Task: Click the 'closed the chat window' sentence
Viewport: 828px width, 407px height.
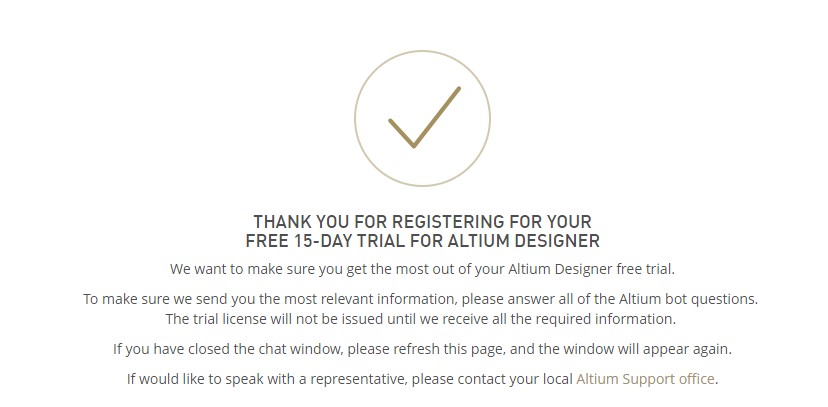Action: pyautogui.click(x=422, y=349)
